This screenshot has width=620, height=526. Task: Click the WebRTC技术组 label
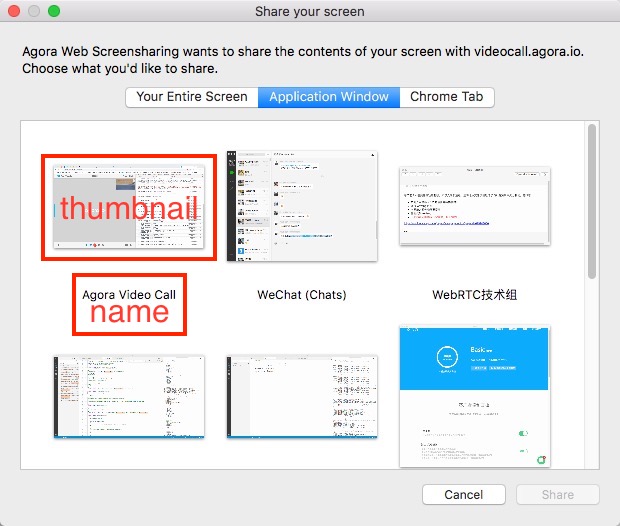(474, 295)
